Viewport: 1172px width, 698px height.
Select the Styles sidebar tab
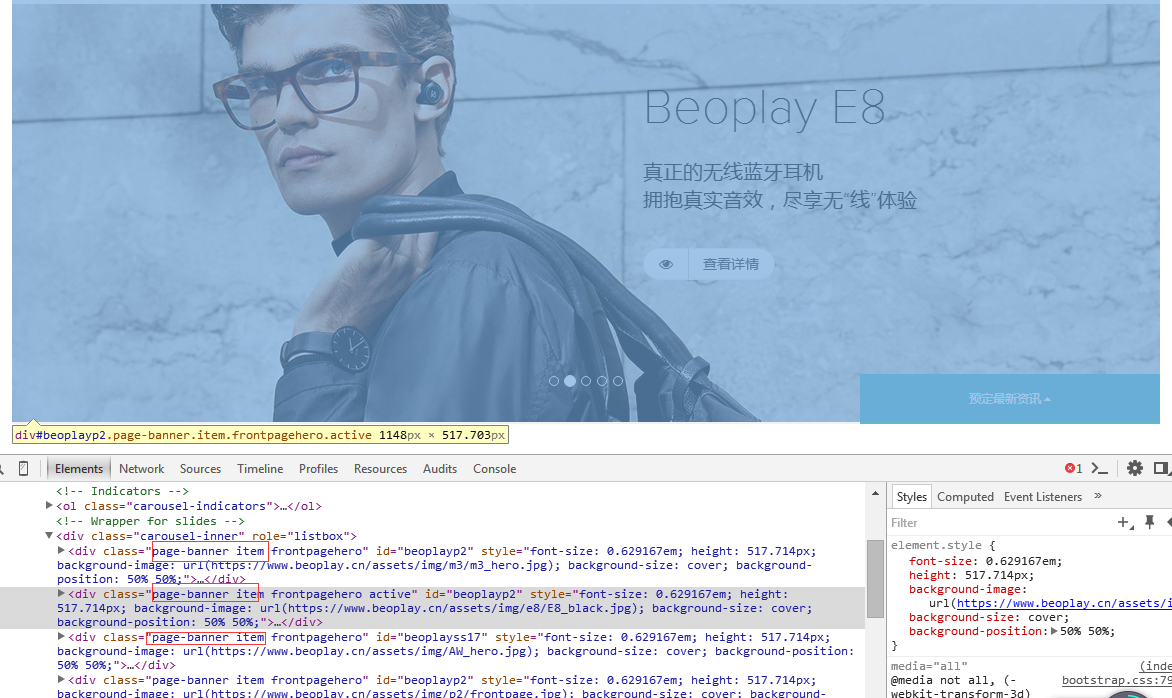[x=911, y=496]
